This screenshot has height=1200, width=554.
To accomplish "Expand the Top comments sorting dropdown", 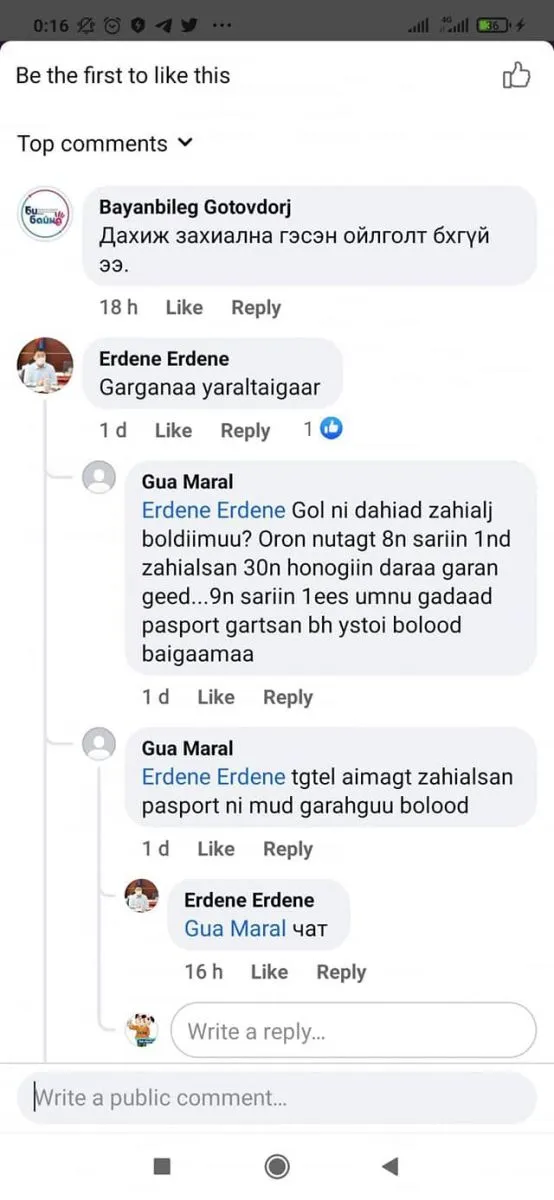I will (x=104, y=144).
